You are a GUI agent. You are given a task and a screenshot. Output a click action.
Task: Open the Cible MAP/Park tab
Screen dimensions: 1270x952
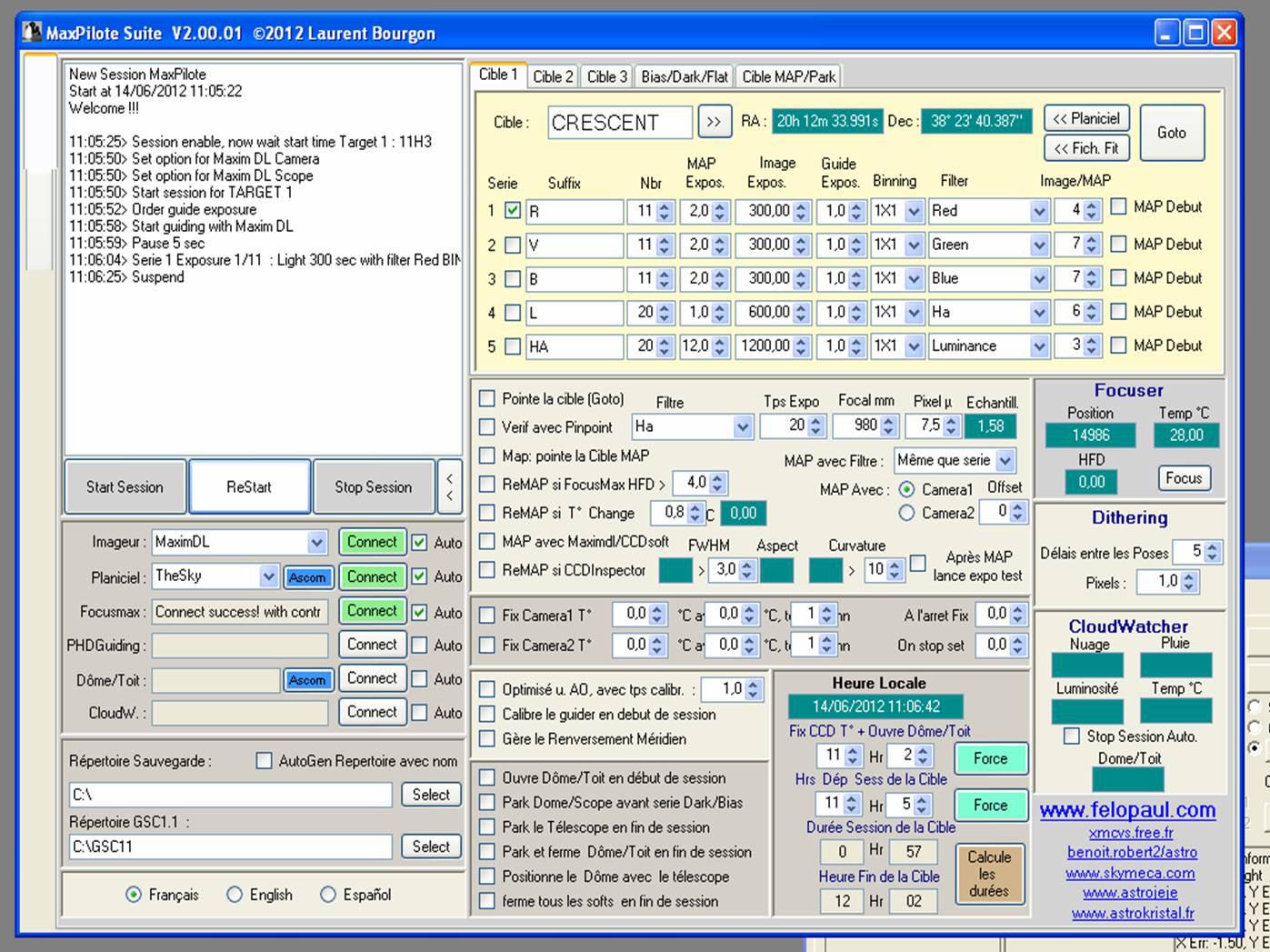[x=788, y=76]
